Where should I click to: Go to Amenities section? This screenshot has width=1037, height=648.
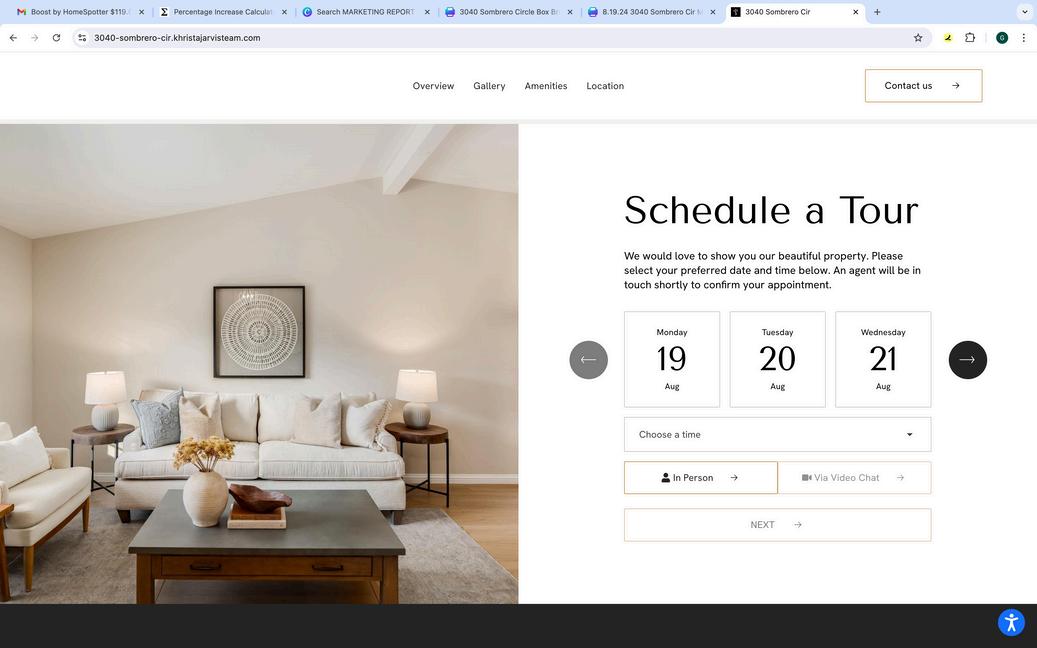pos(546,86)
